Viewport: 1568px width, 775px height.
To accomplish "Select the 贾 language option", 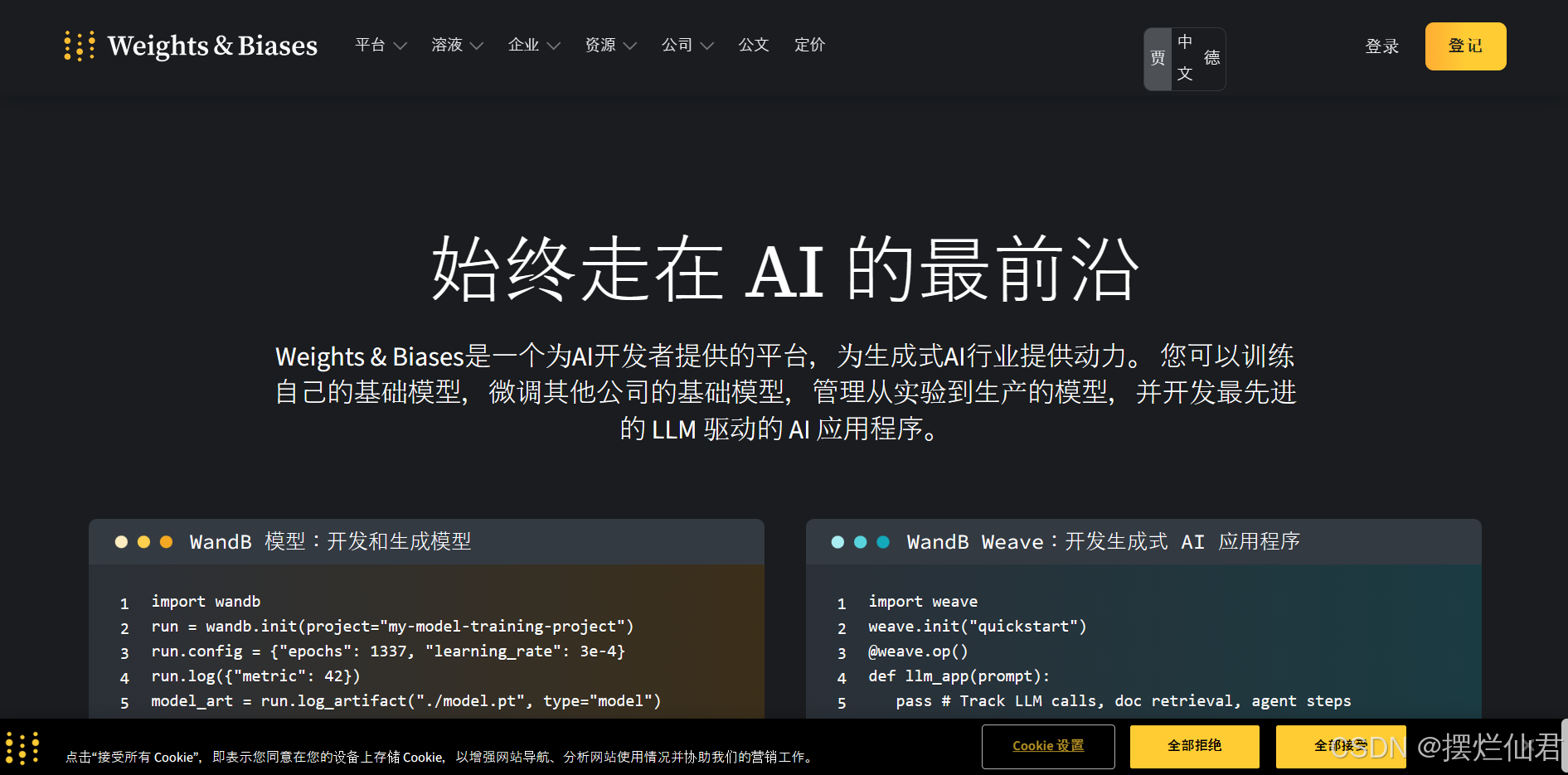I will pyautogui.click(x=1156, y=58).
